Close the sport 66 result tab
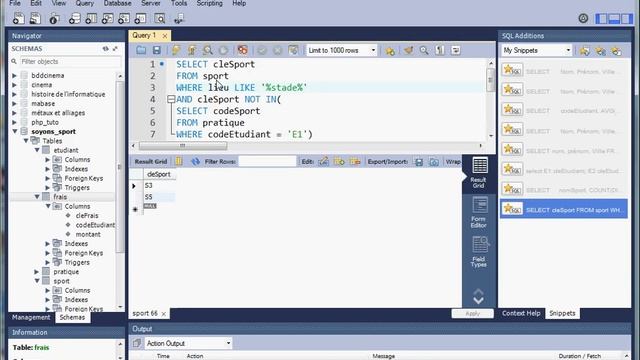The width and height of the screenshot is (640, 360). [x=164, y=314]
